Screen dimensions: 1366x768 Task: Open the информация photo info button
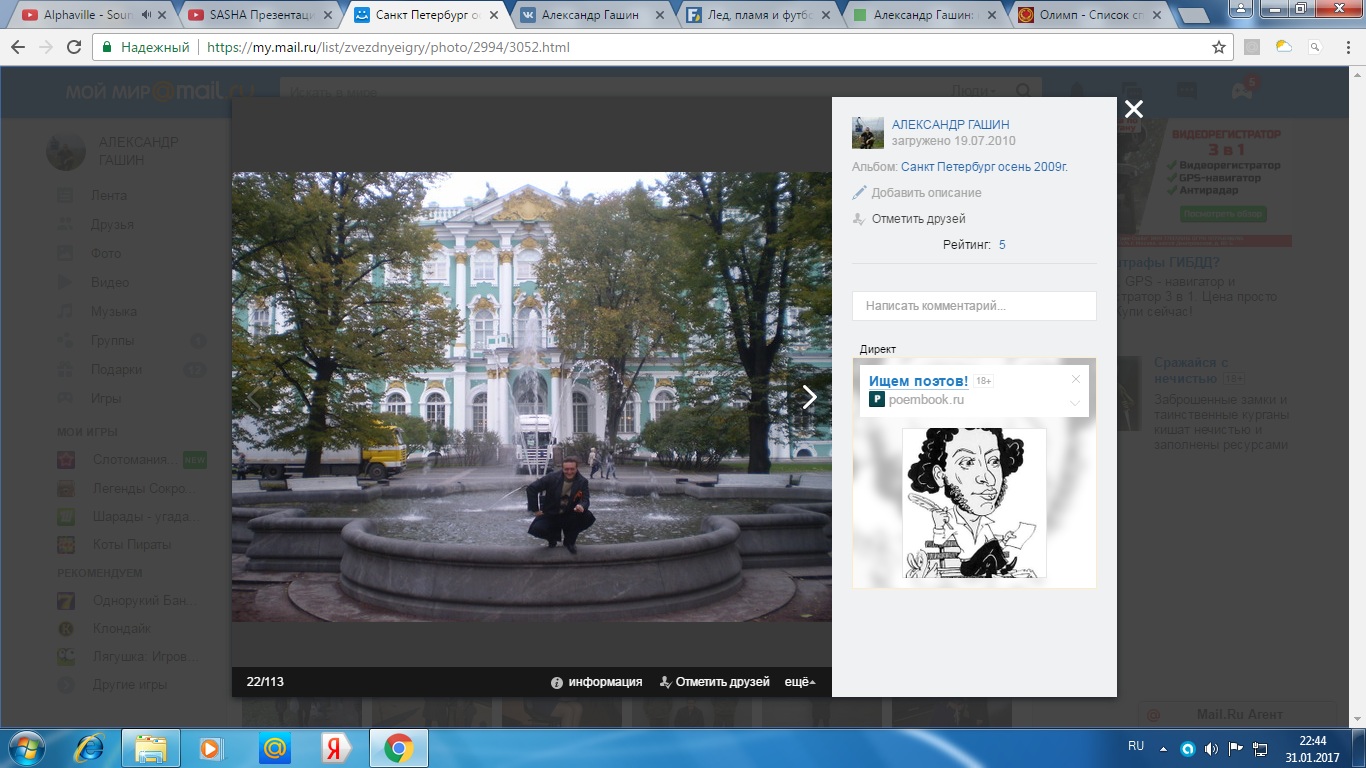tap(597, 682)
